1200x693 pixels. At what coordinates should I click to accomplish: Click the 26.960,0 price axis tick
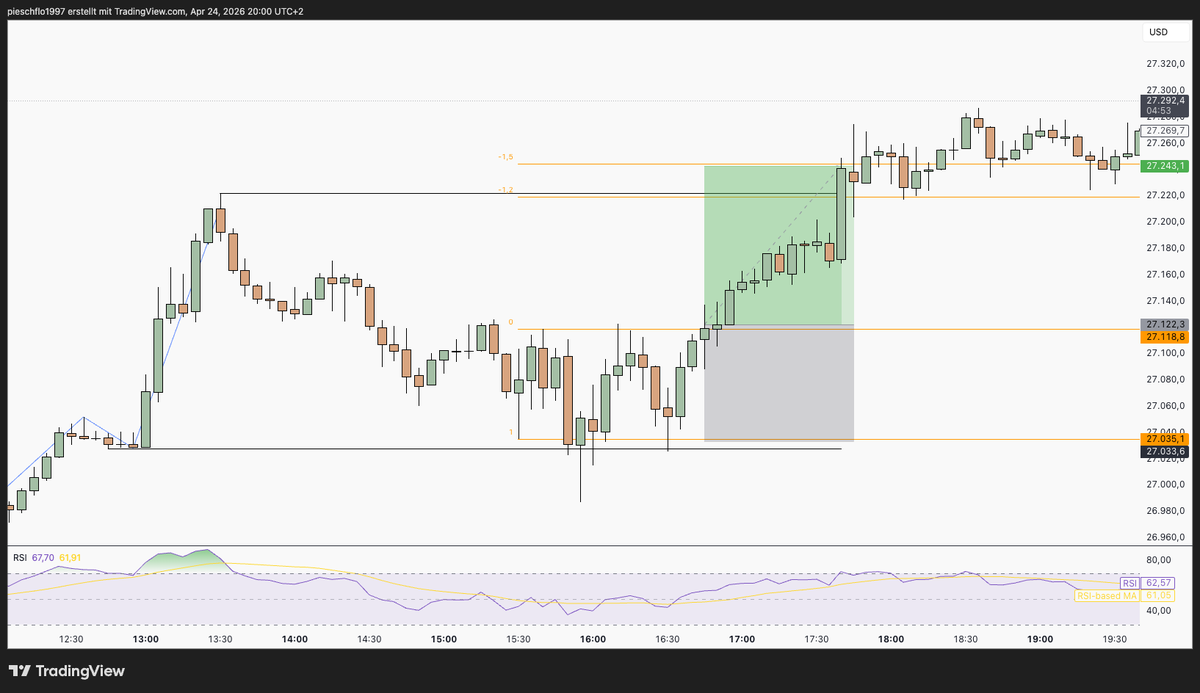pos(1166,536)
